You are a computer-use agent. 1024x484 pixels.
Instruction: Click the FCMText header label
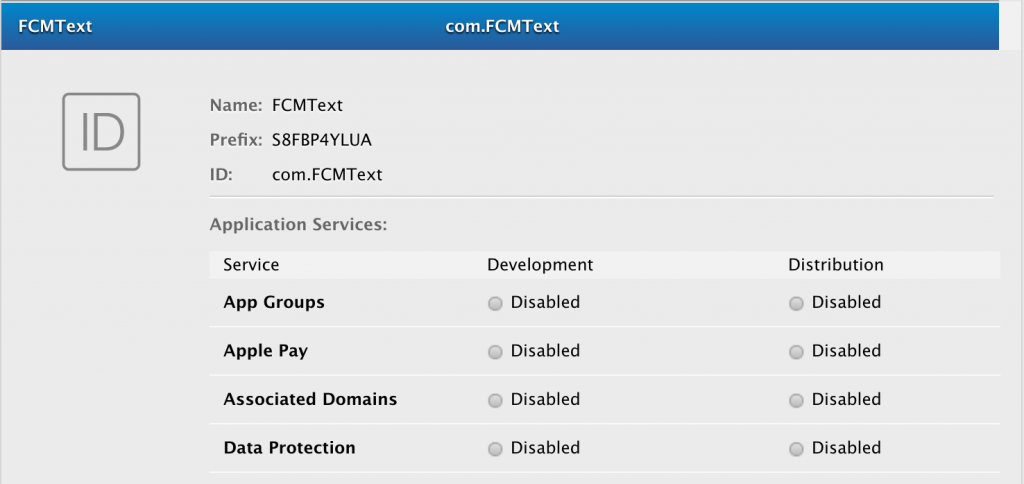tap(55, 26)
